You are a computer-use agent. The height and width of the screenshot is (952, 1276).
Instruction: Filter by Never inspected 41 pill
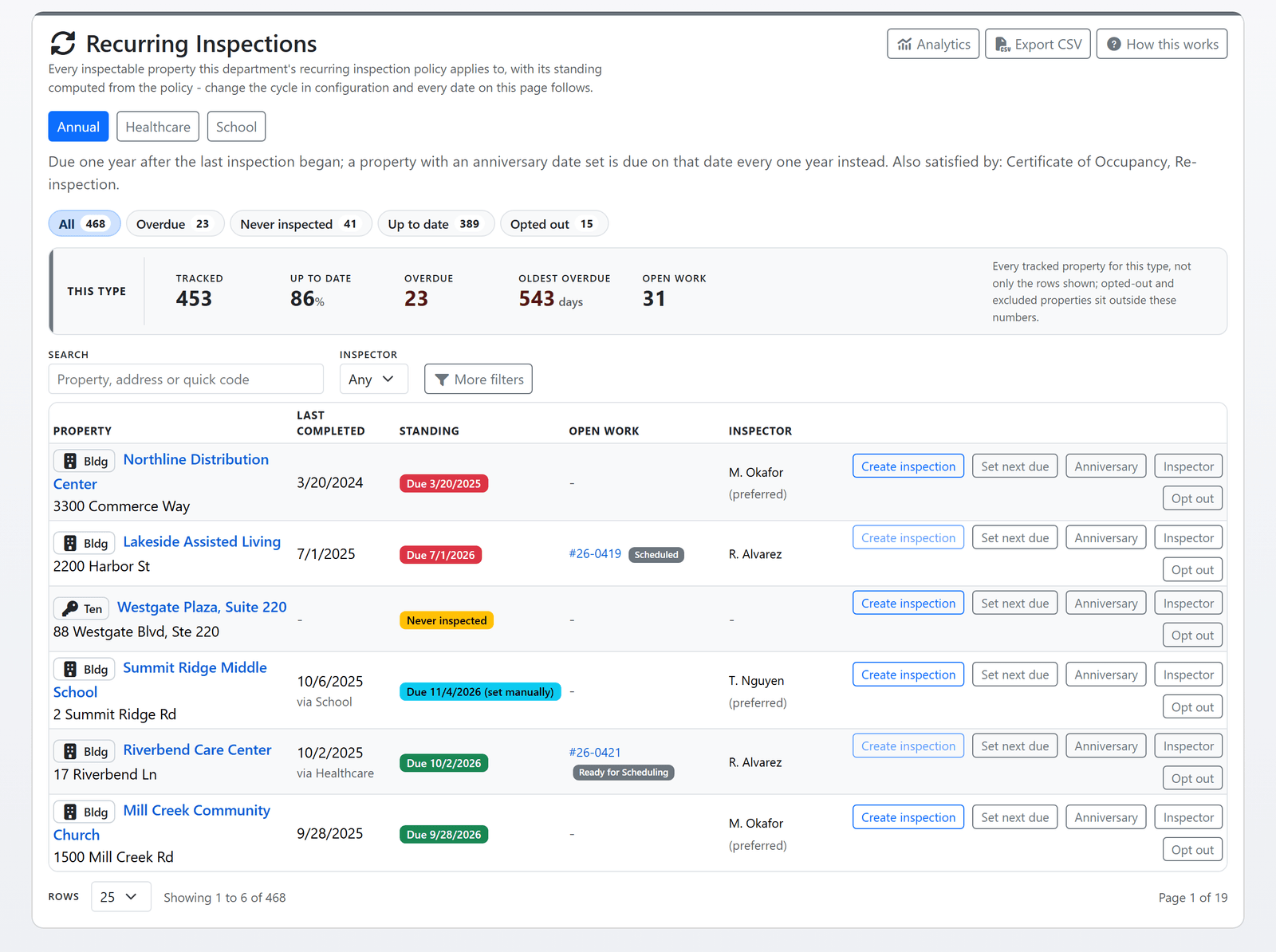(x=301, y=224)
